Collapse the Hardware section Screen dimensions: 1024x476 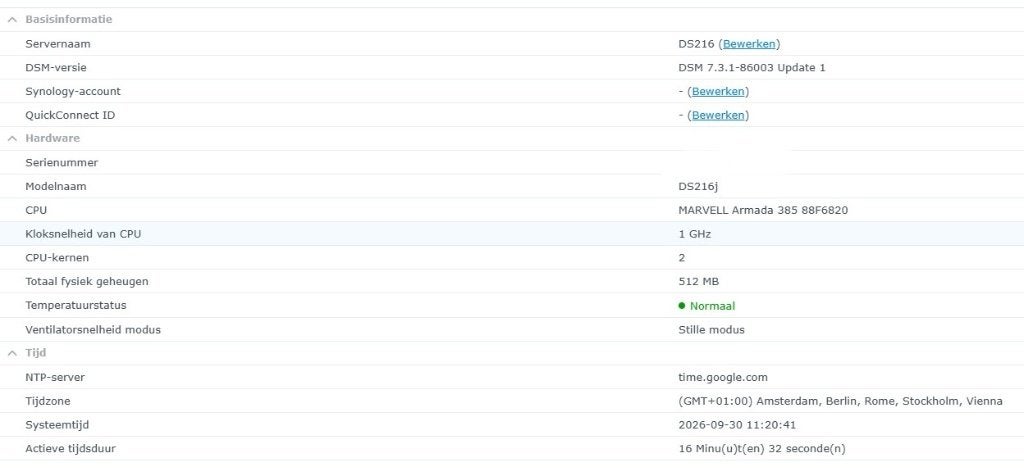click(12, 138)
